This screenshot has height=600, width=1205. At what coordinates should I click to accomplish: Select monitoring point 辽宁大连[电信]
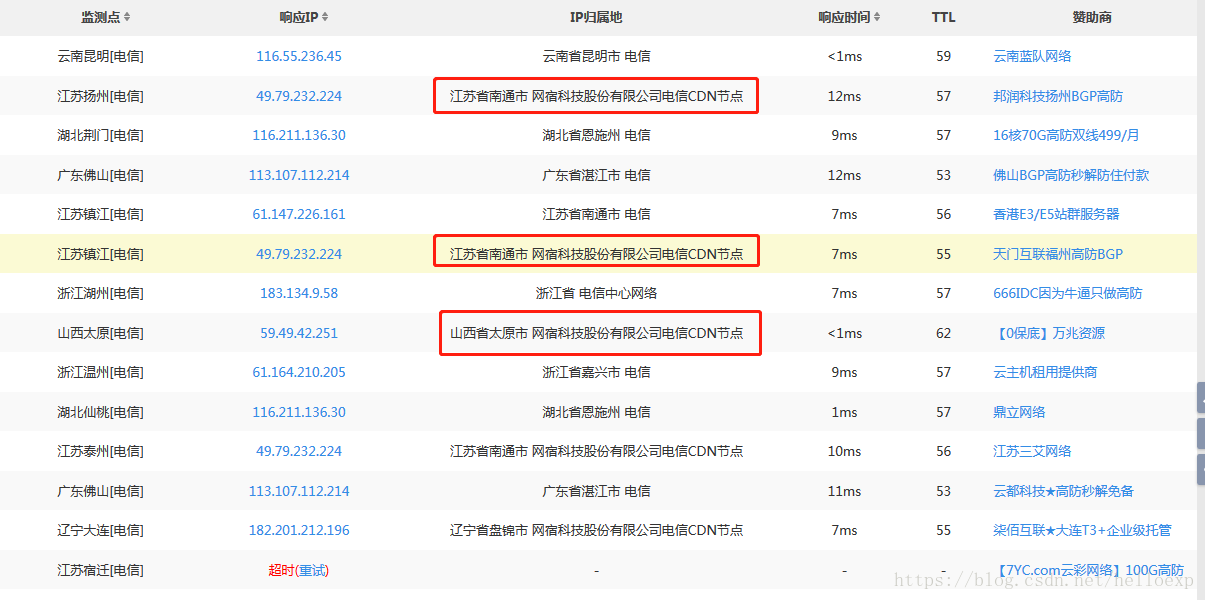[100, 530]
